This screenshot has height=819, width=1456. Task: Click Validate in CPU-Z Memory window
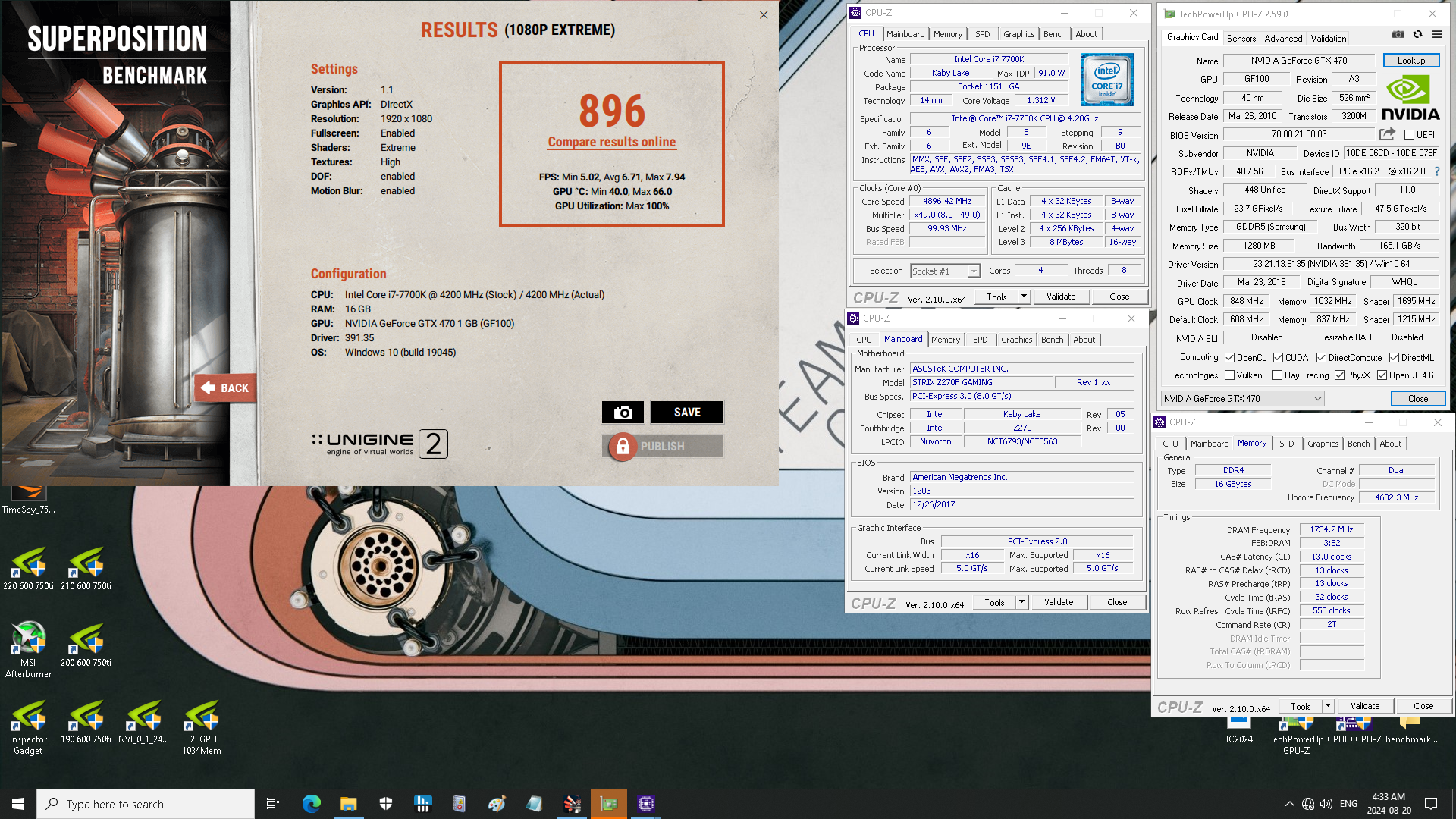pyautogui.click(x=1365, y=706)
